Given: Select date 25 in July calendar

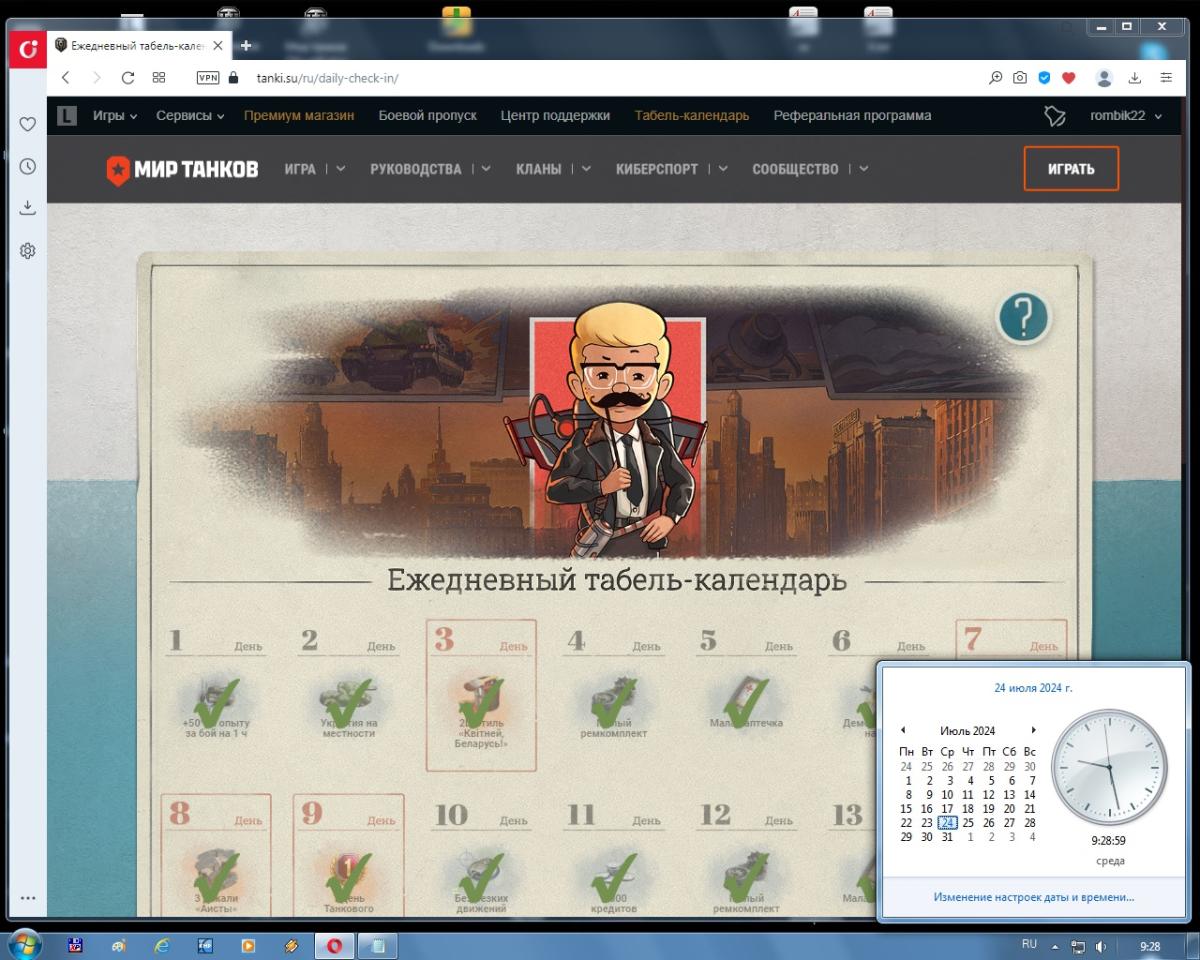Looking at the screenshot, I should pyautogui.click(x=968, y=823).
